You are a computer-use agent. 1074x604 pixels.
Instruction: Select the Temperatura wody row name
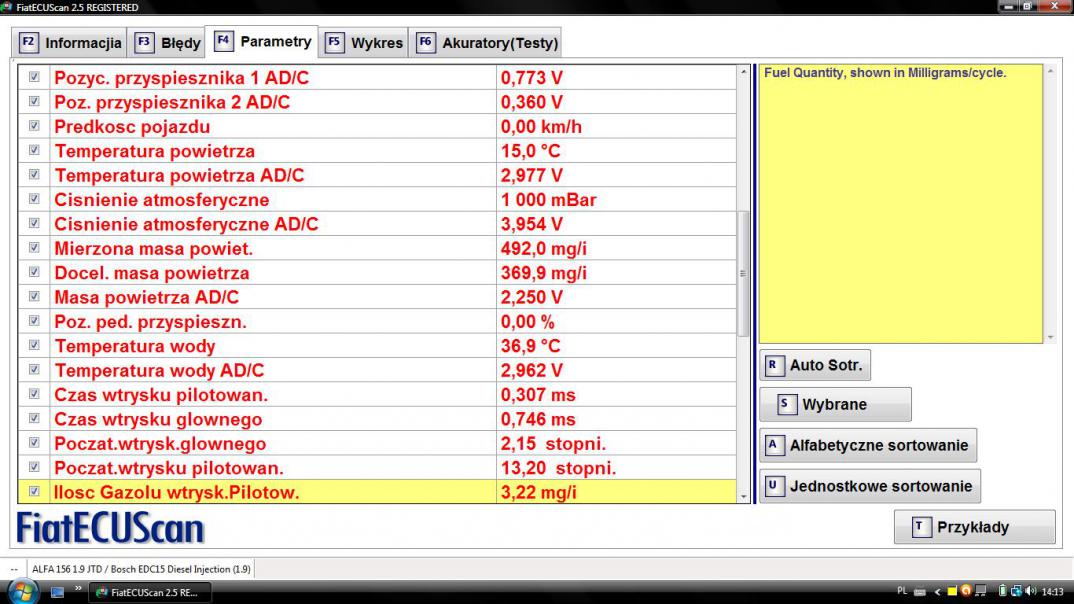pyautogui.click(x=135, y=347)
